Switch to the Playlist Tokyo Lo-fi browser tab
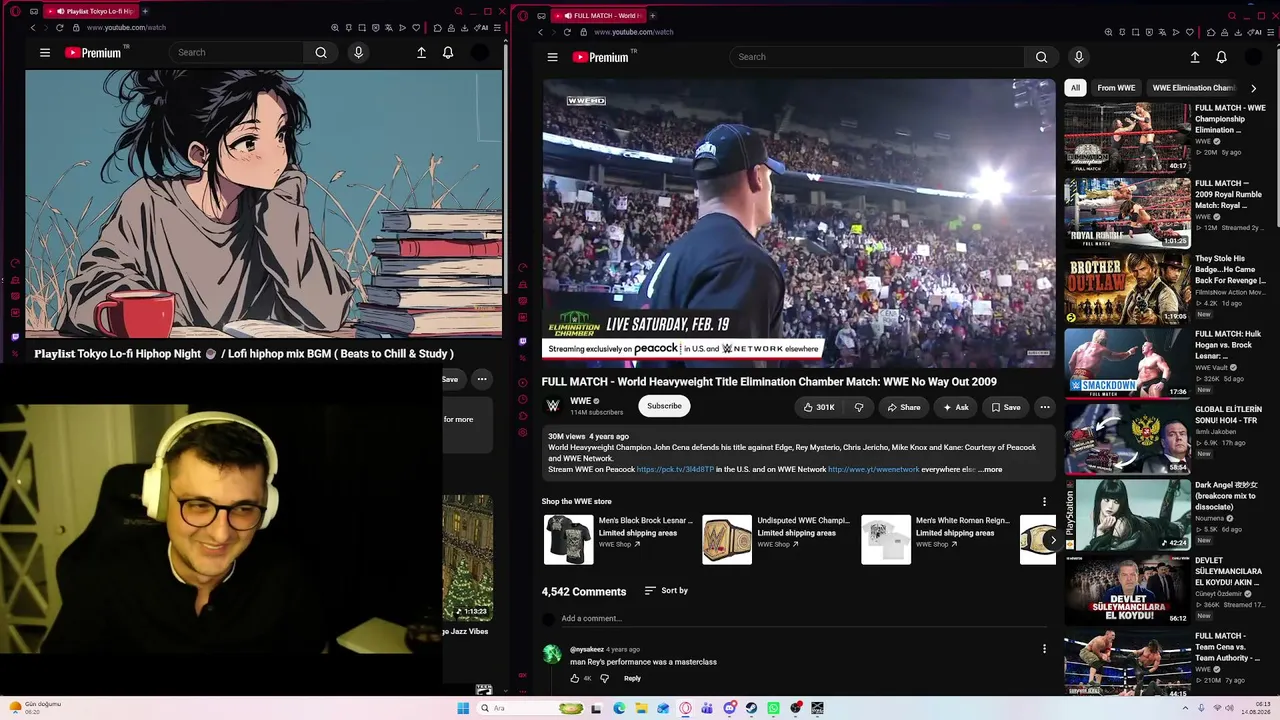1280x720 pixels. 92,11
